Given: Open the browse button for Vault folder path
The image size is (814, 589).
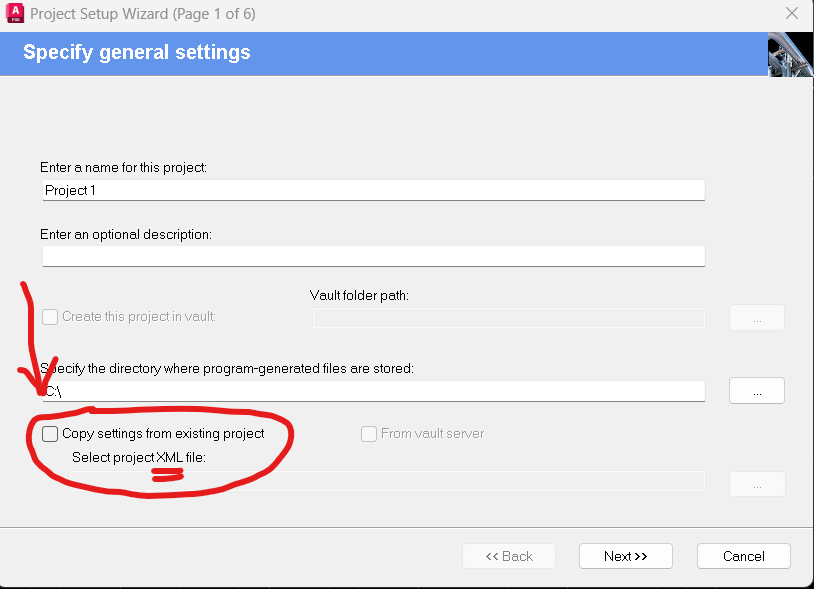Looking at the screenshot, I should (x=756, y=318).
